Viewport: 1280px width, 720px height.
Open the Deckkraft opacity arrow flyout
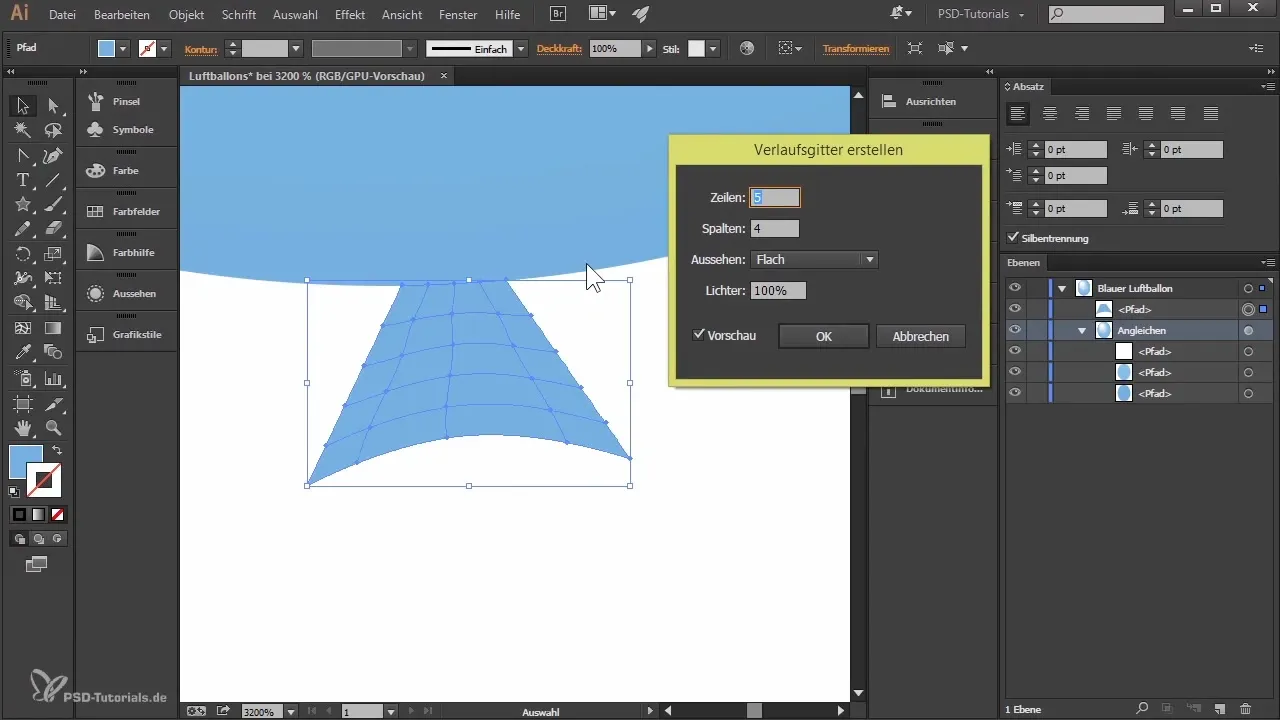click(650, 48)
